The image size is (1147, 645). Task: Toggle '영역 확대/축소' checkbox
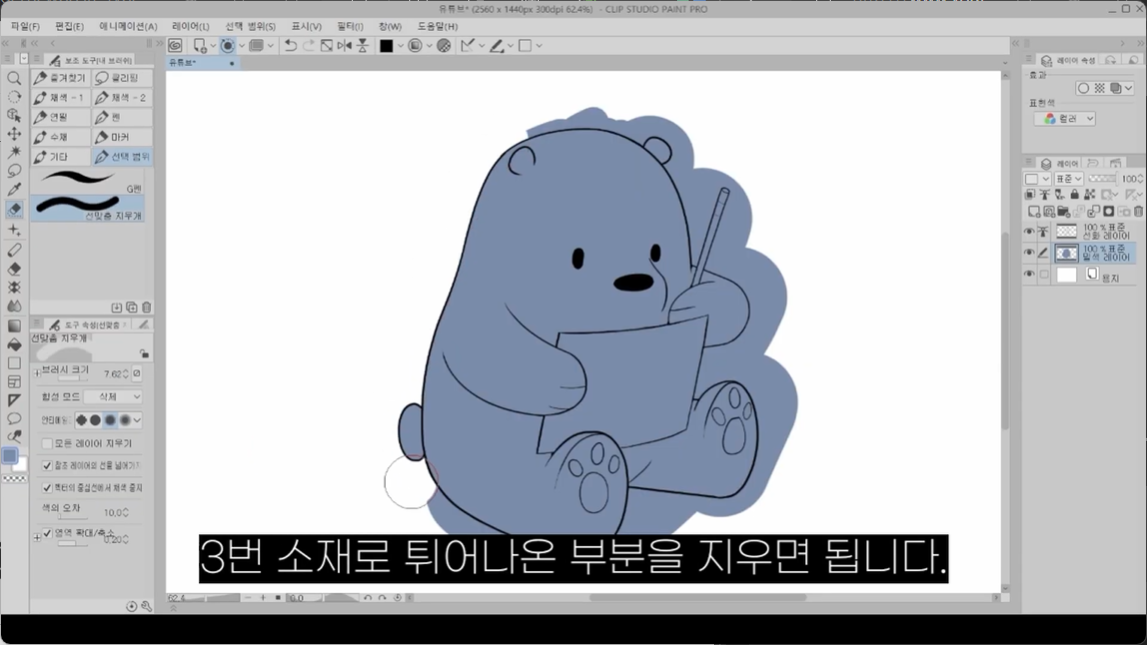47,533
